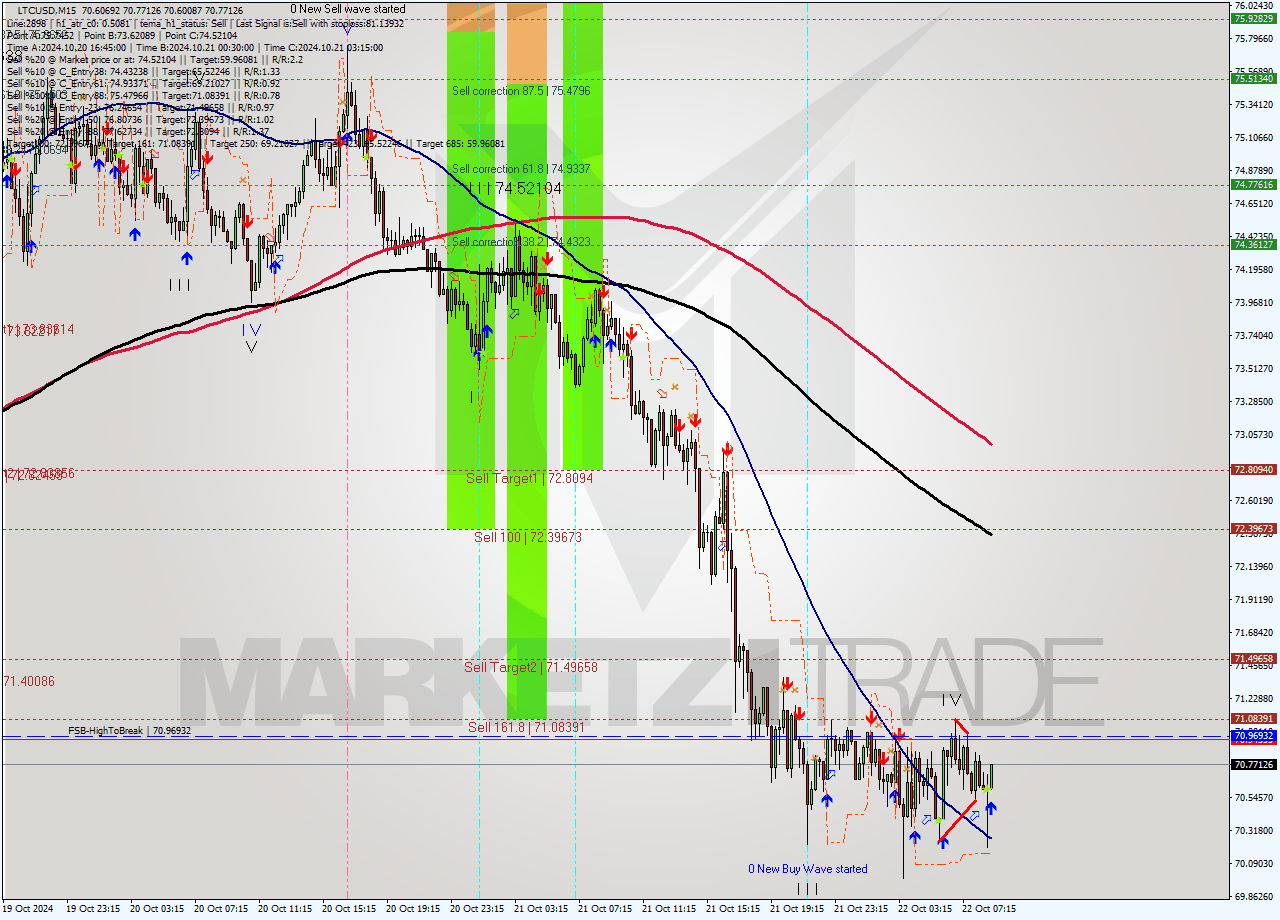This screenshot has width=1280, height=920.
Task: Click the '21 Oct 11:15' time axis label
Action: (x=669, y=909)
